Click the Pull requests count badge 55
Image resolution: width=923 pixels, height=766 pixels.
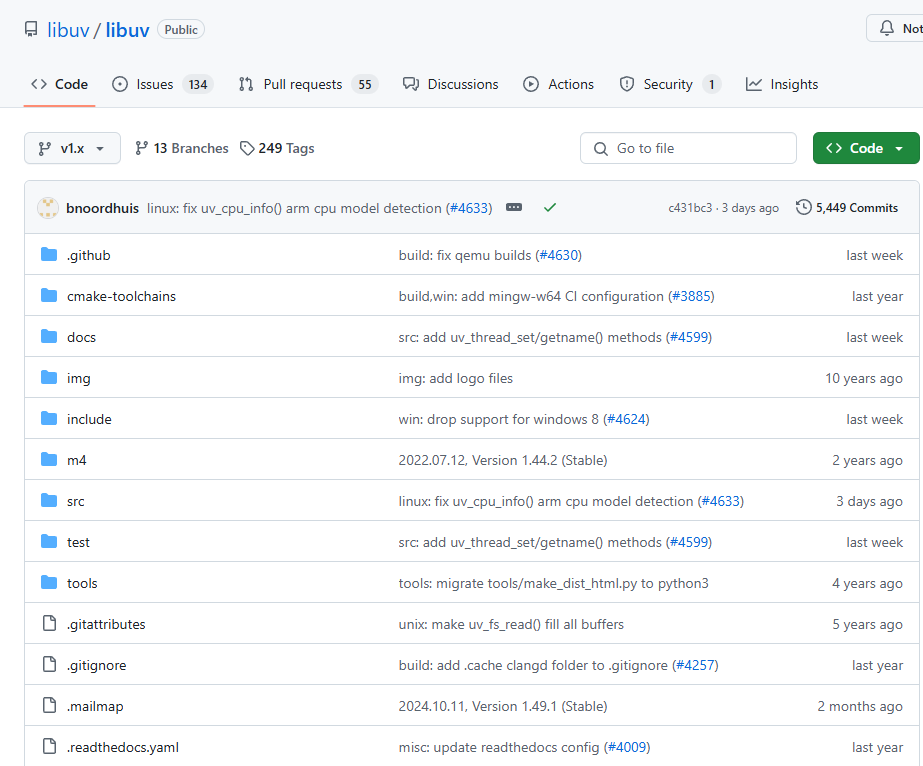coord(365,85)
